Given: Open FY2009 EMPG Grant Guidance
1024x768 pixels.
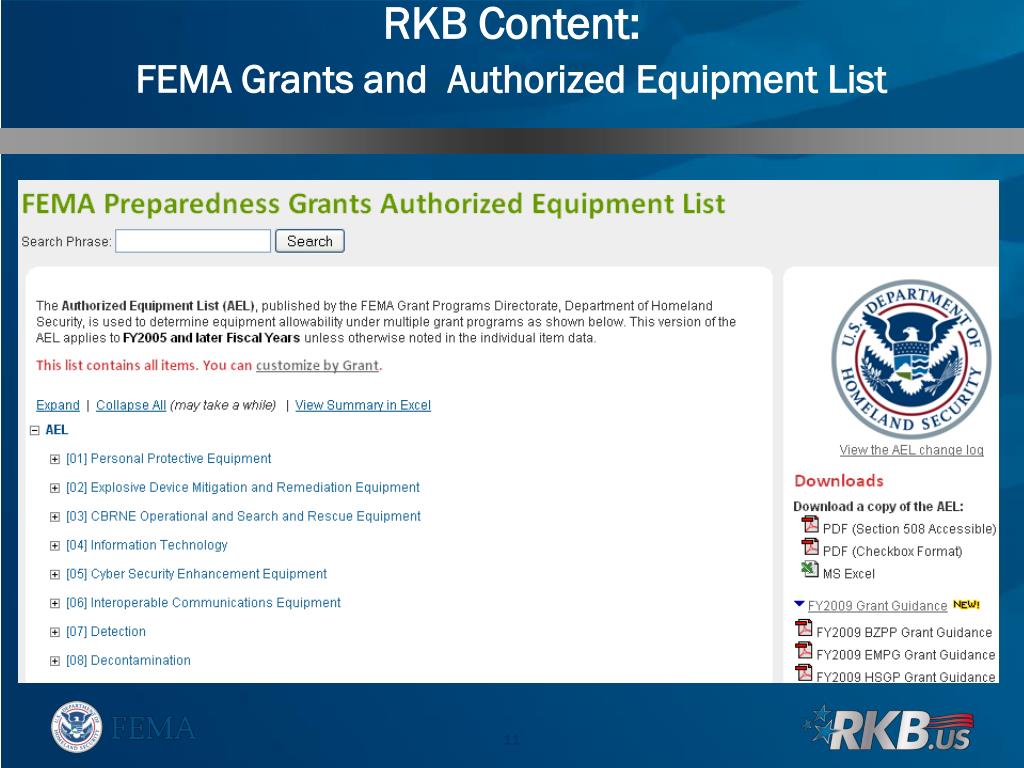Looking at the screenshot, I should [x=906, y=654].
